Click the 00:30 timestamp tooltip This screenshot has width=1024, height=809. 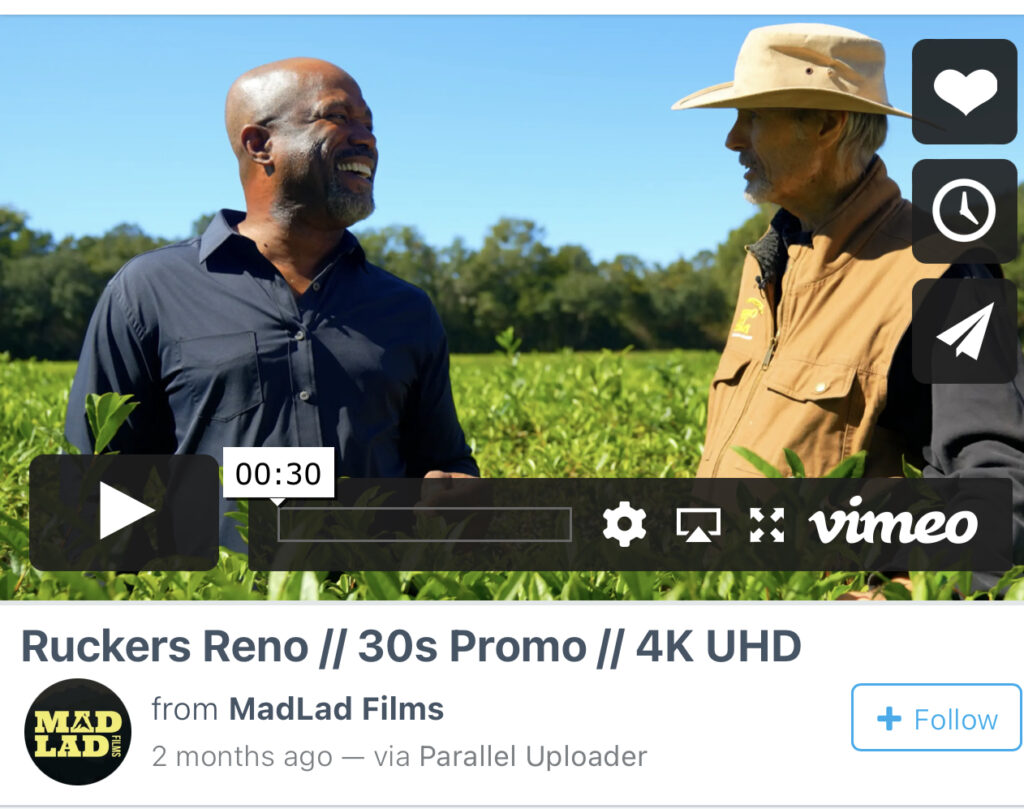click(x=278, y=473)
